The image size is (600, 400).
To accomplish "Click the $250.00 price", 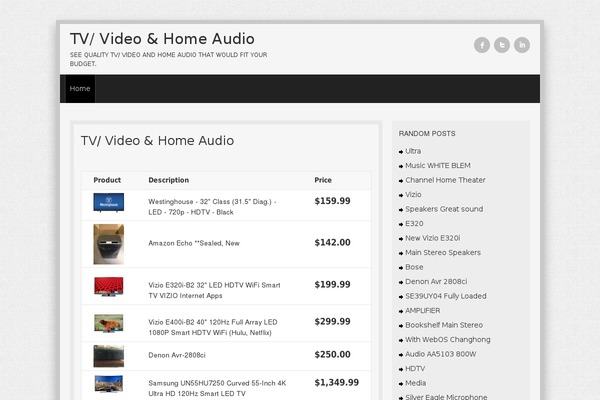I will [x=332, y=354].
